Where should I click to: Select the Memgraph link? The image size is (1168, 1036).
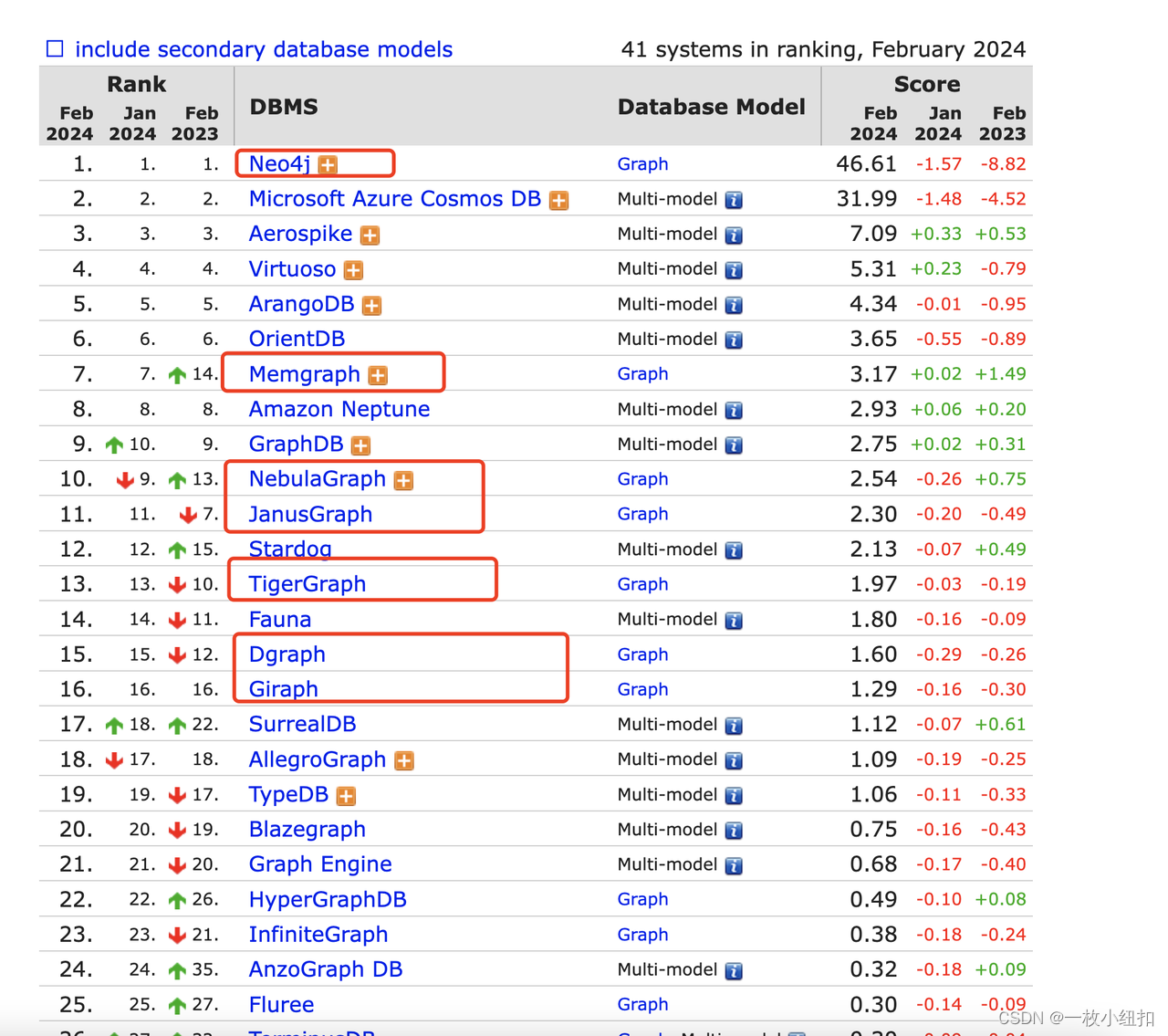click(x=305, y=374)
